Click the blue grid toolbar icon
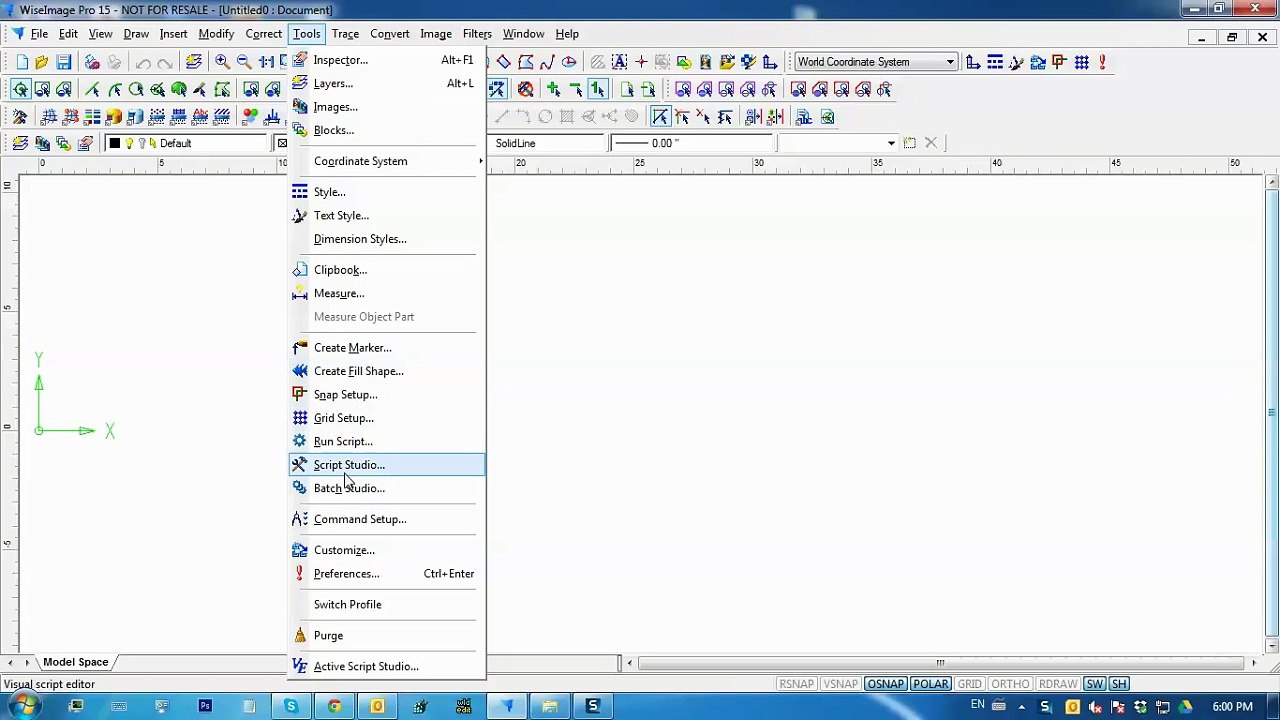Screen dimensions: 1280x720 point(1081,62)
